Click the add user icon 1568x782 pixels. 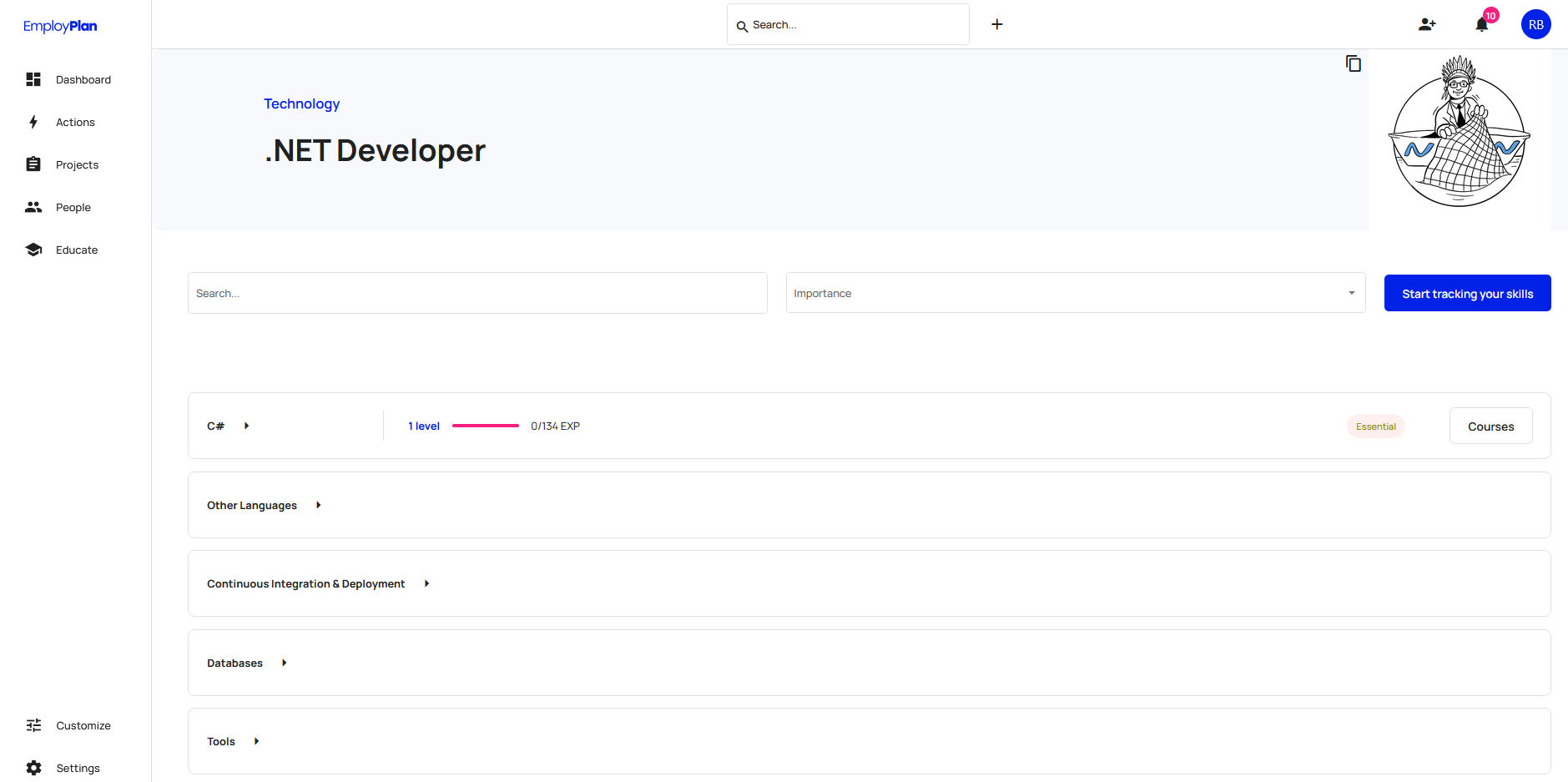point(1427,24)
